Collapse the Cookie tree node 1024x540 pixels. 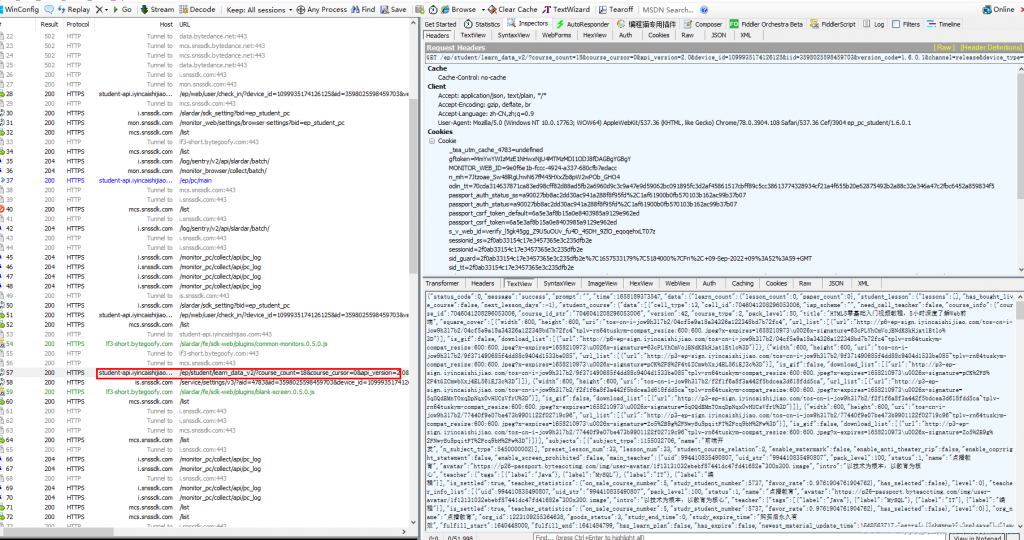pos(432,141)
